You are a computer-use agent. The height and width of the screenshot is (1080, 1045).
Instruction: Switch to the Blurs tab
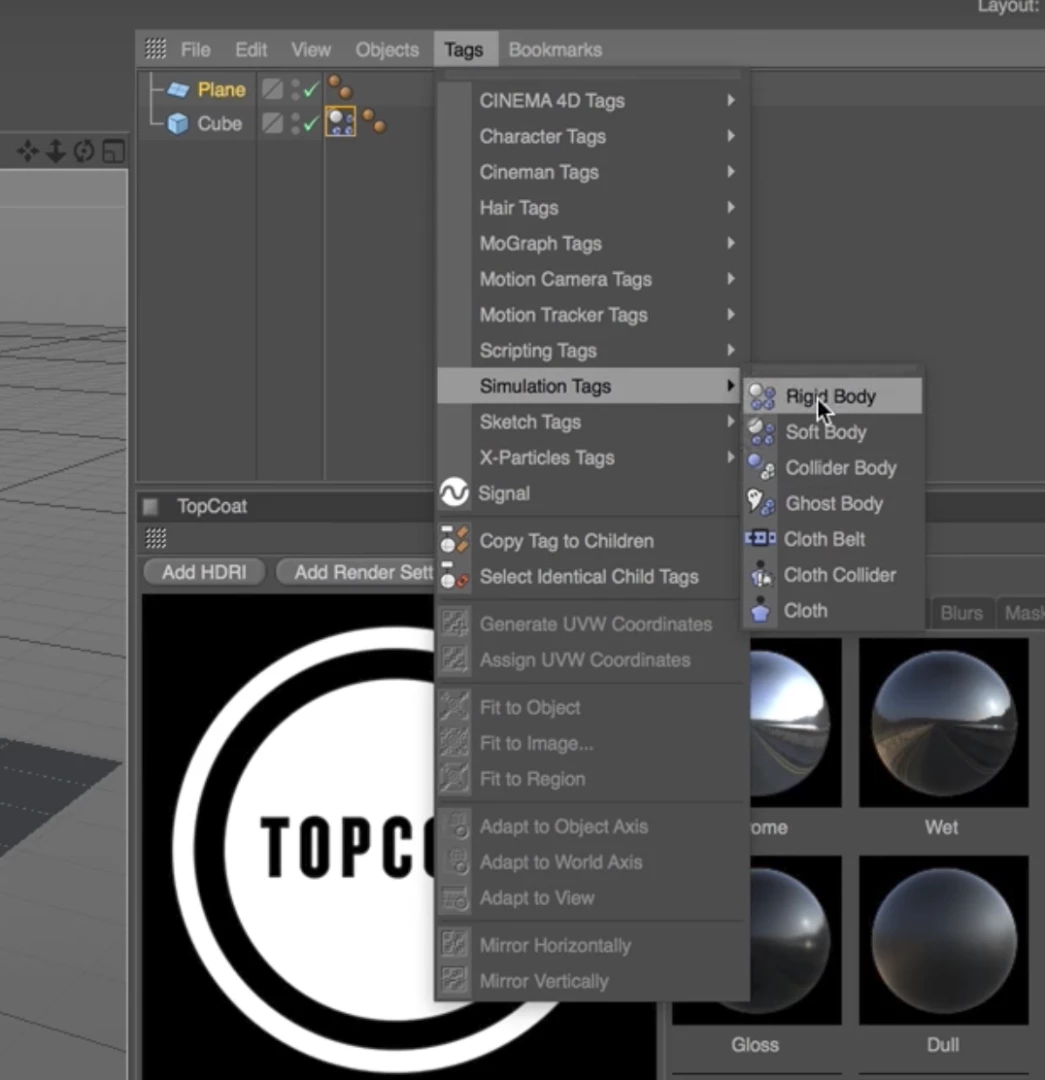click(x=962, y=612)
